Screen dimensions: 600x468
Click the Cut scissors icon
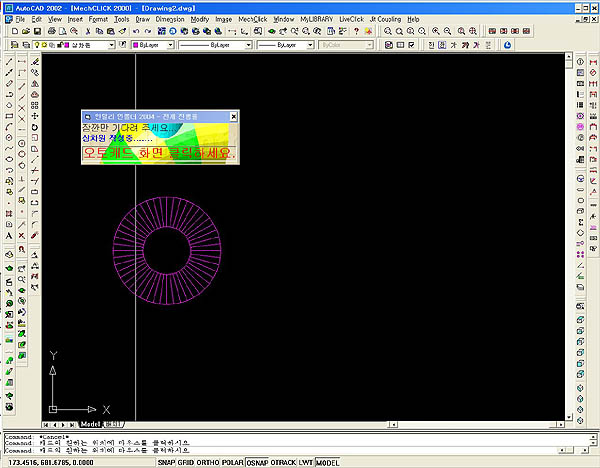[x=88, y=31]
